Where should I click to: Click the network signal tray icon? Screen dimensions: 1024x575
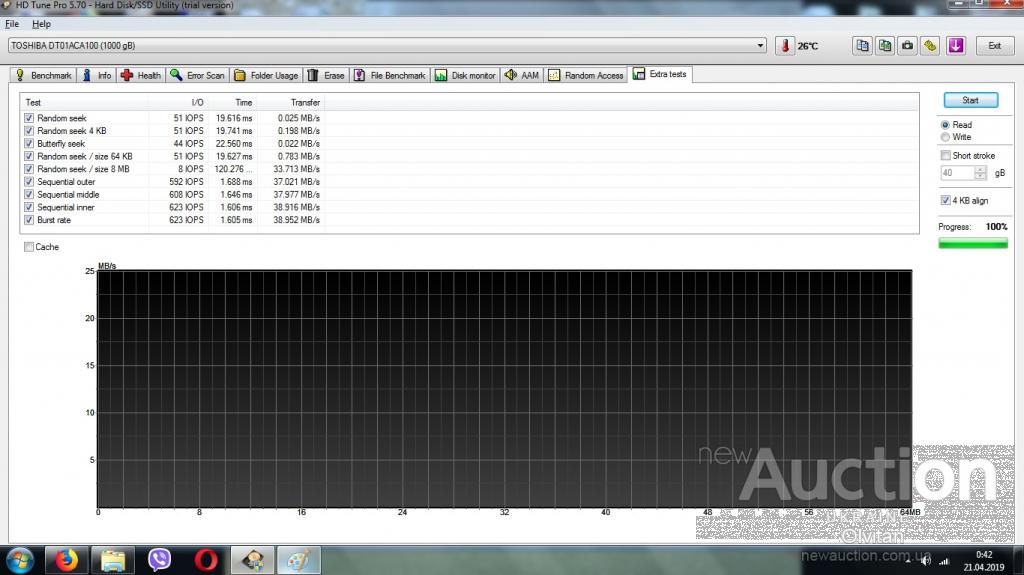coord(944,561)
